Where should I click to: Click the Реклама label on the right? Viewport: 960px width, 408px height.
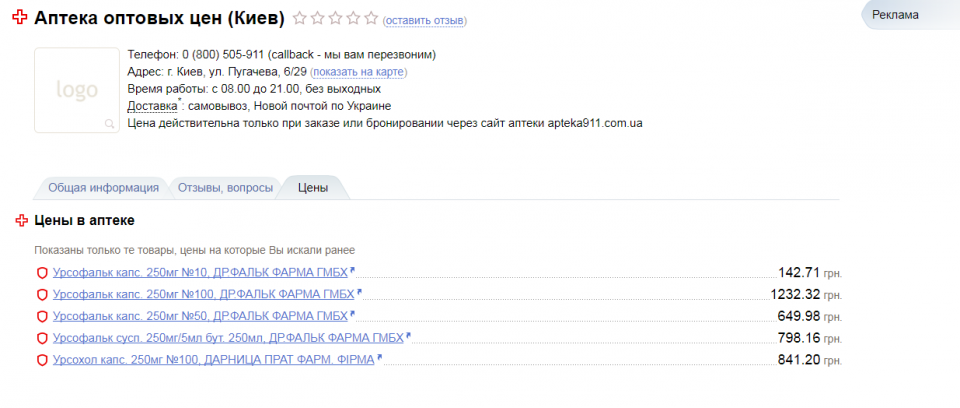pos(894,15)
